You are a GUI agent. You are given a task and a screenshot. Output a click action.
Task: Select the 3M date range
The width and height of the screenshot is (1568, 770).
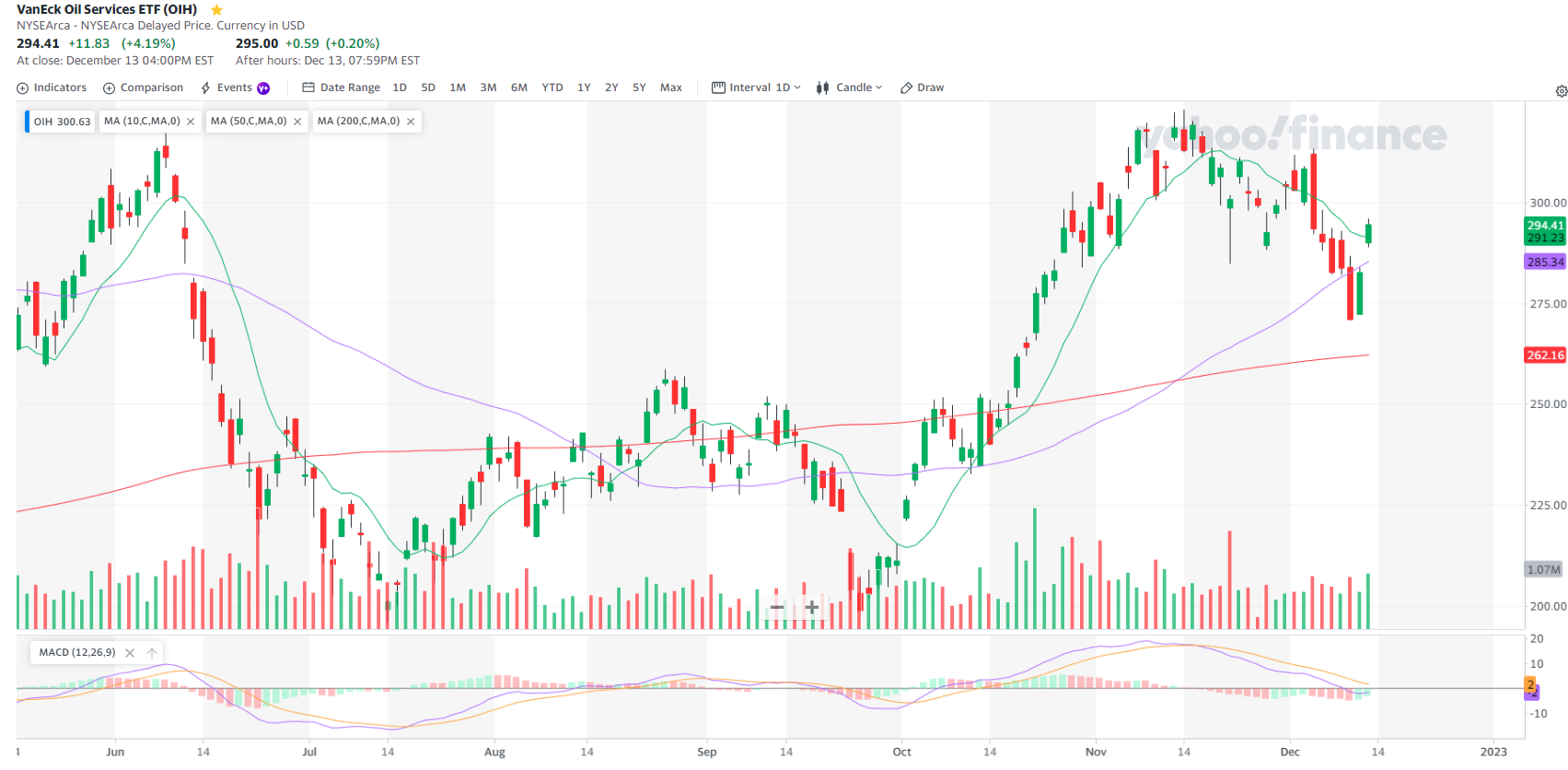pos(488,87)
